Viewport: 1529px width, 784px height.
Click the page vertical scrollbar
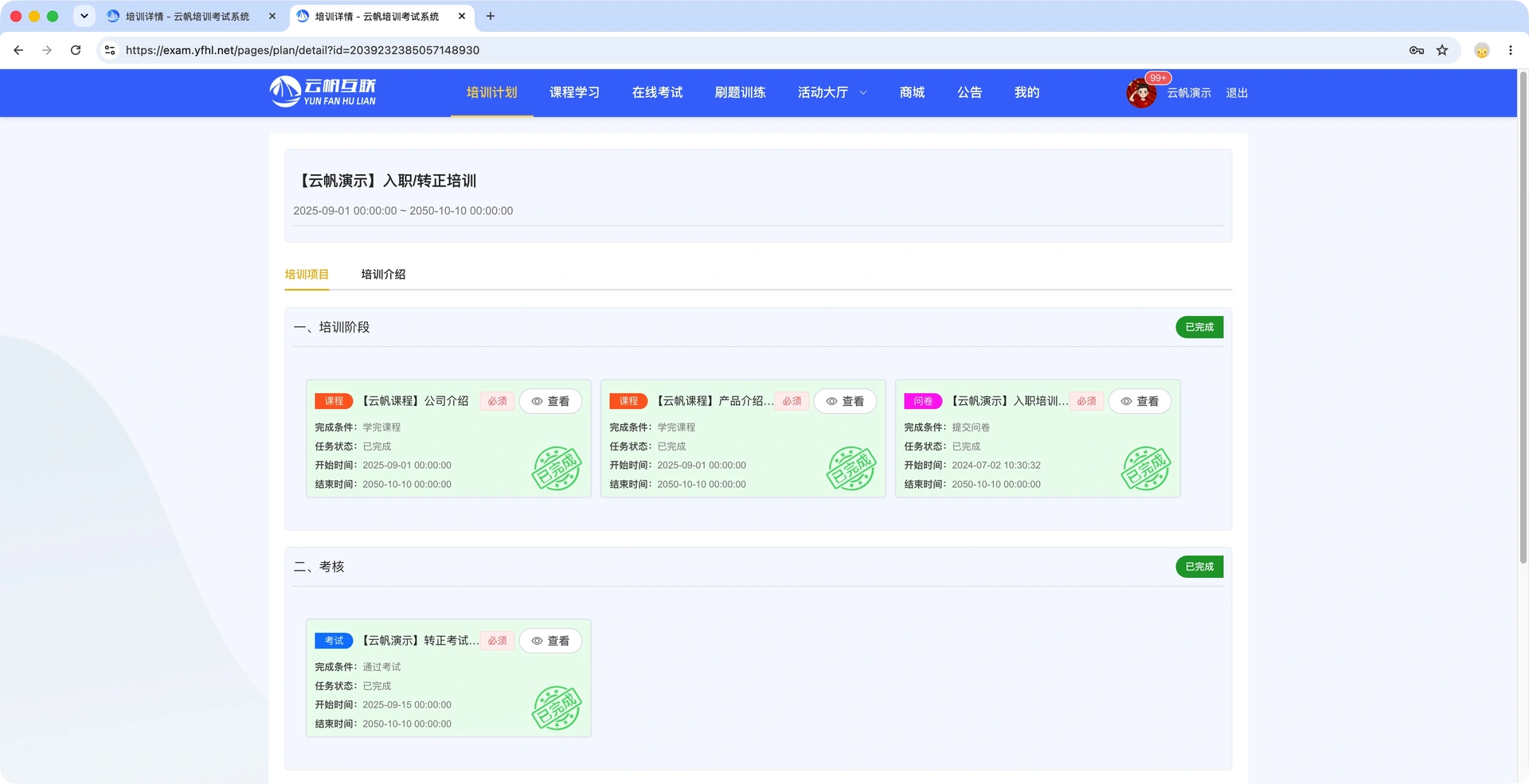point(1523,318)
